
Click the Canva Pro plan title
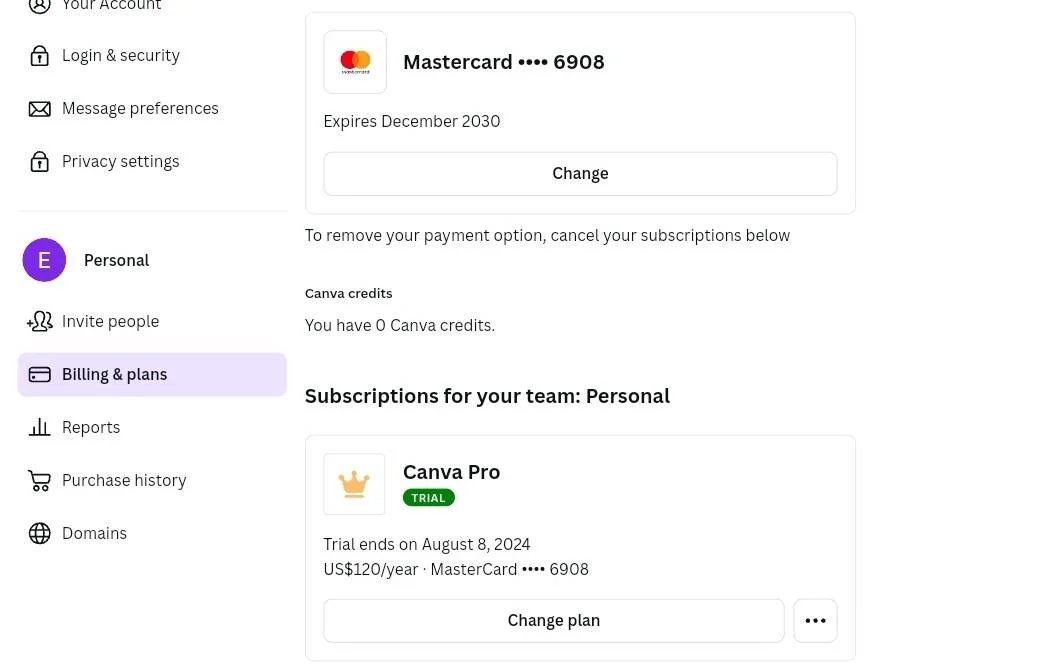pyautogui.click(x=452, y=472)
